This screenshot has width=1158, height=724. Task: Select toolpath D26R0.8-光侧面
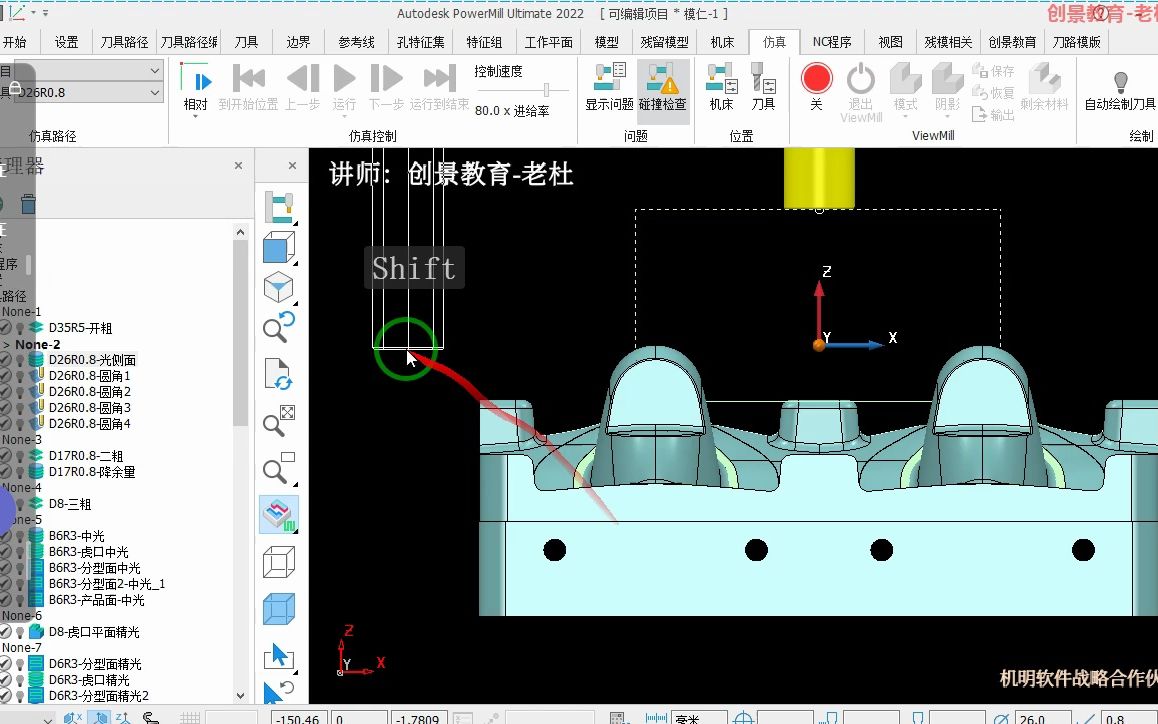coord(92,360)
